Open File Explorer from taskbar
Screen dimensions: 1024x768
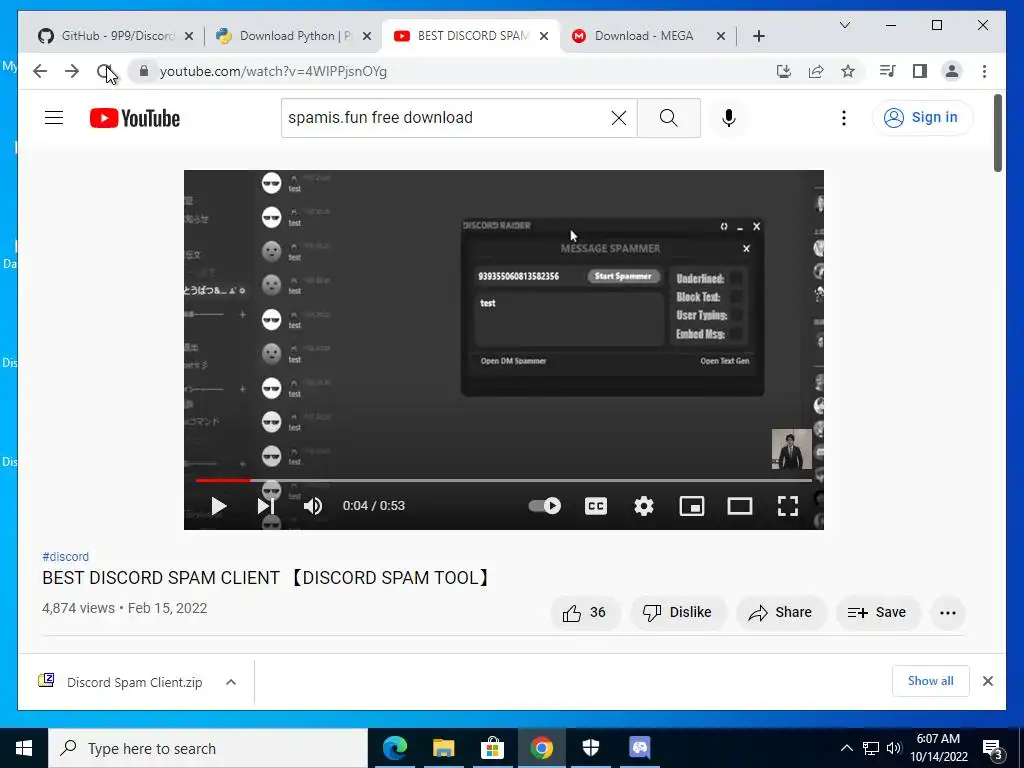[443, 748]
